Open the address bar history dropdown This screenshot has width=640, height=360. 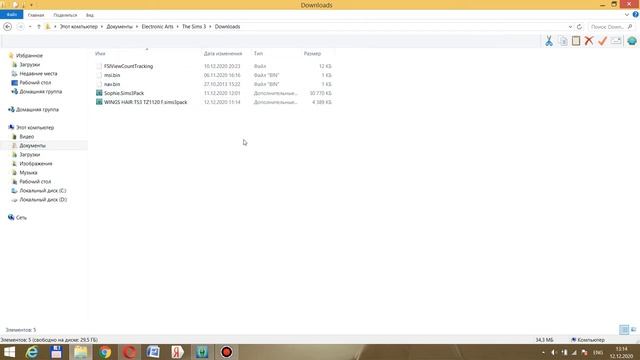click(x=570, y=27)
